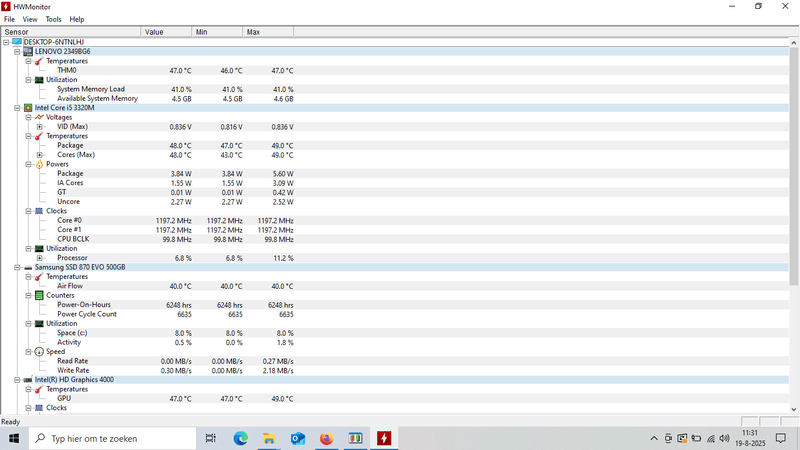
Task: Click the Voltages waveform icon
Action: coord(39,117)
